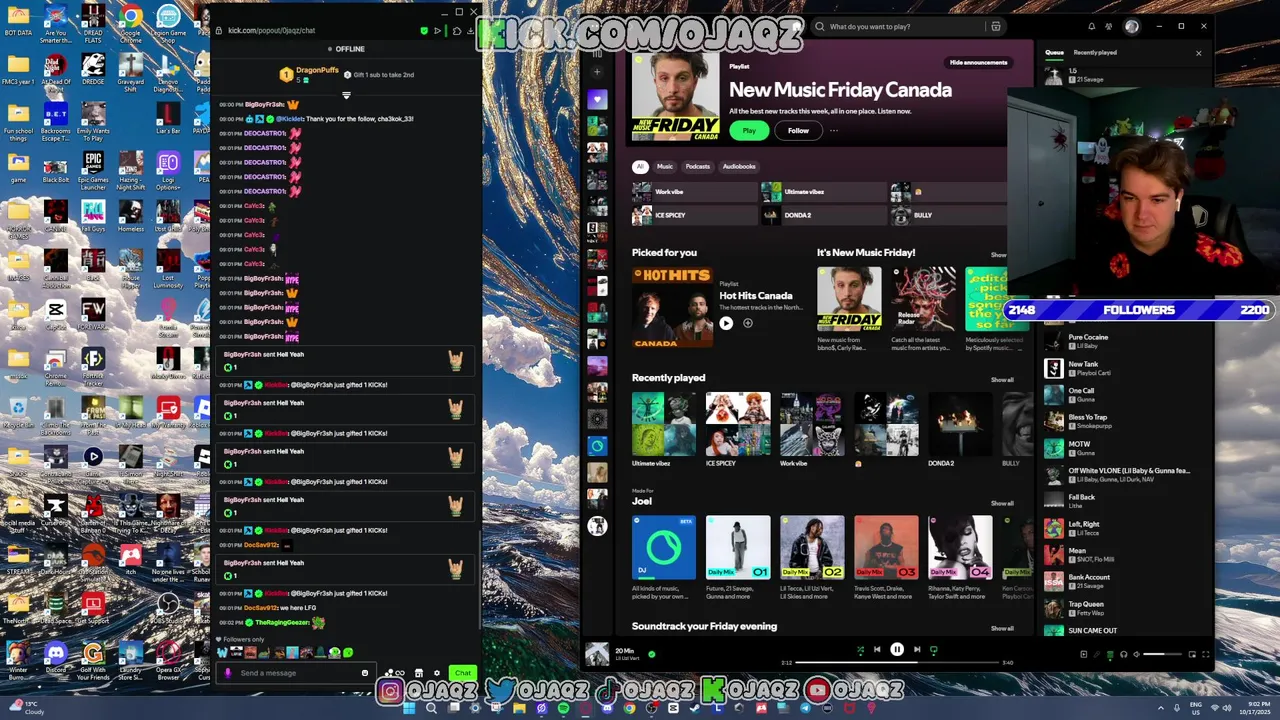Open more options dots next to Follow
This screenshot has height=720, width=1280.
click(833, 130)
